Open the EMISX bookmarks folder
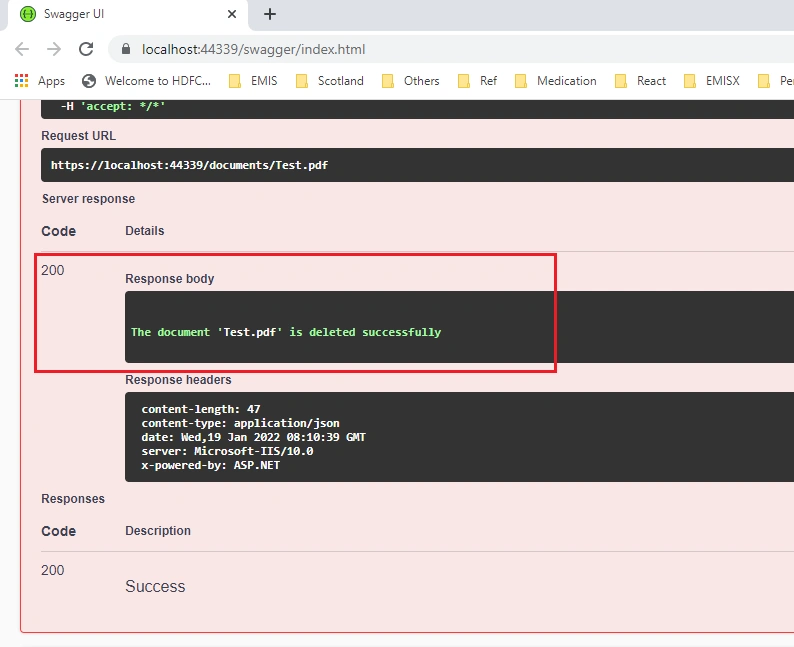Screen dimensions: 794x647 pos(711,81)
